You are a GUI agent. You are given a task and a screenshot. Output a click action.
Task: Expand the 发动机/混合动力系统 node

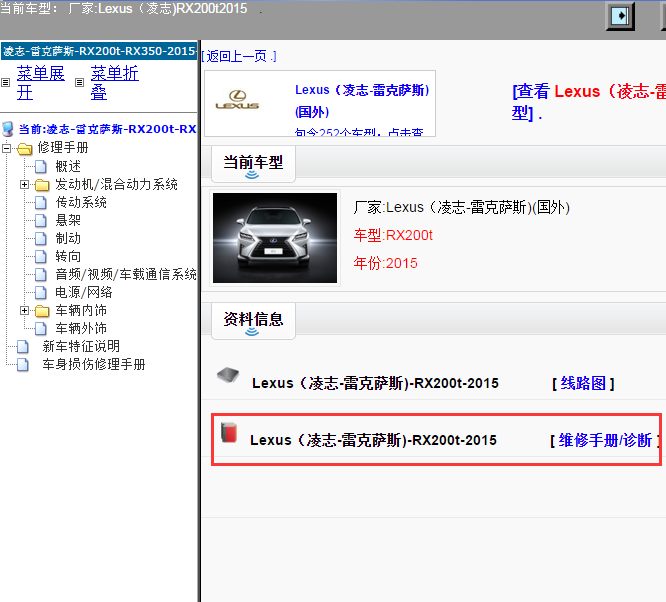tap(24, 184)
